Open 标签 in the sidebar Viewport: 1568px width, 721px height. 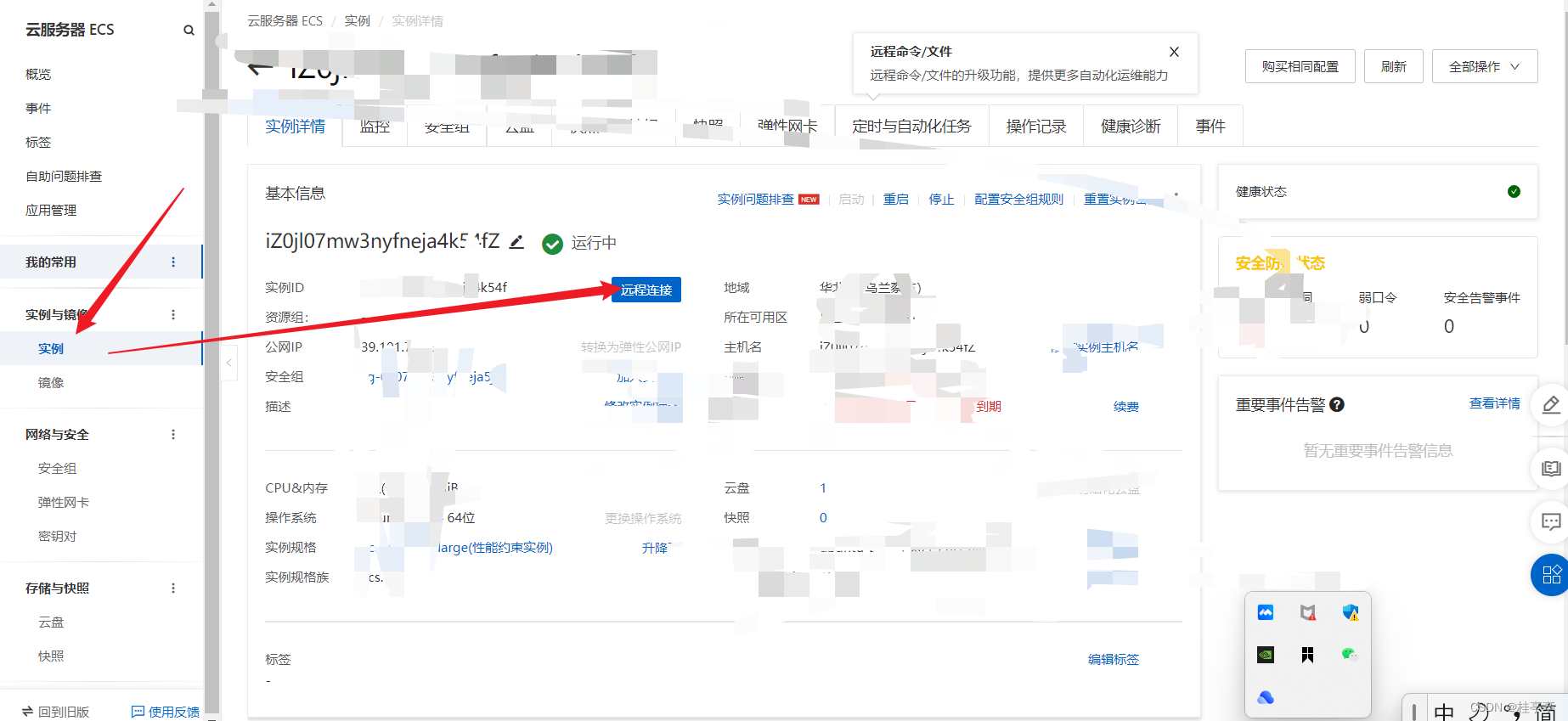point(38,143)
